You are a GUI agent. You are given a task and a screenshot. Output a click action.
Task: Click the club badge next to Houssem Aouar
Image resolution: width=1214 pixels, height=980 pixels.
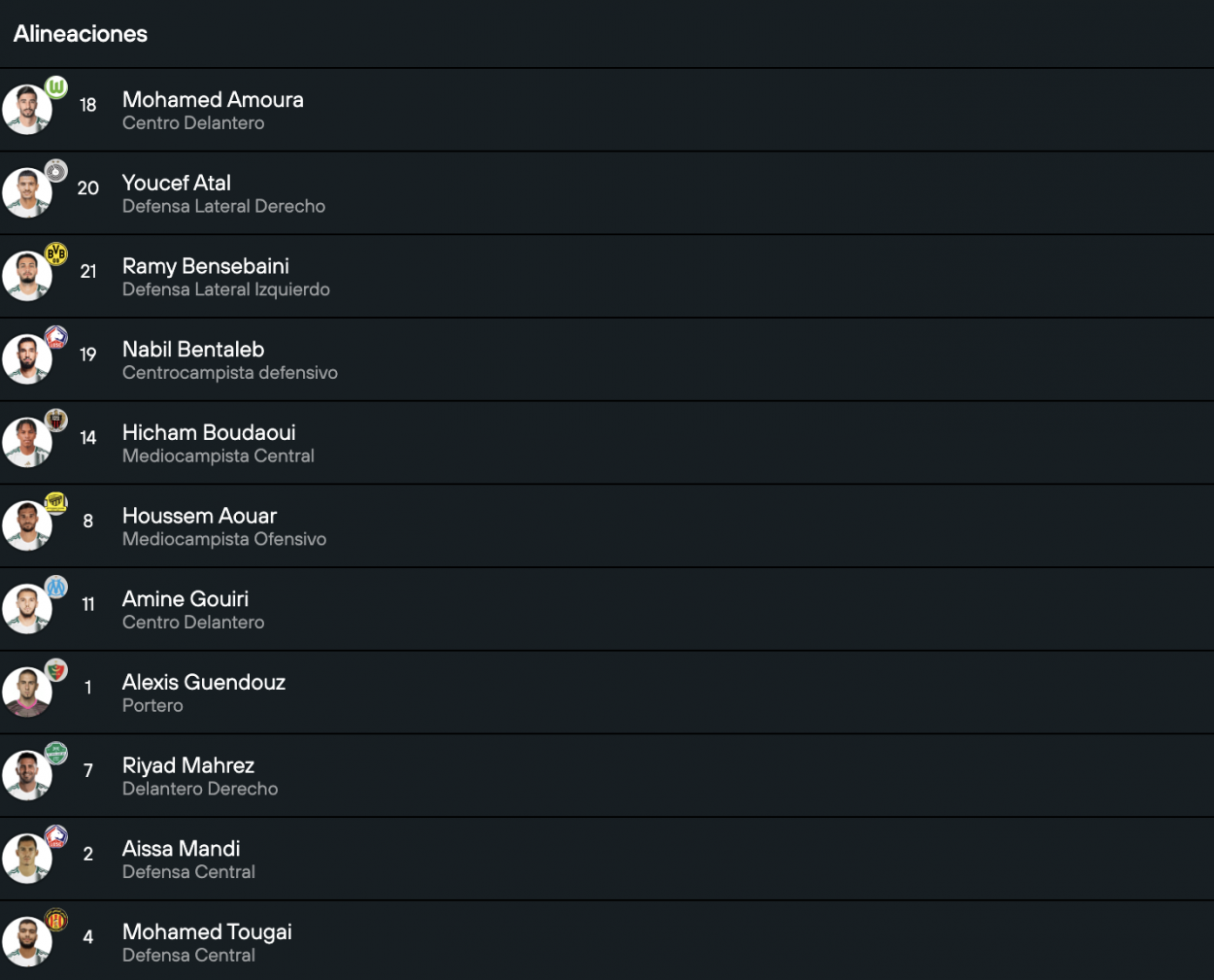(56, 503)
